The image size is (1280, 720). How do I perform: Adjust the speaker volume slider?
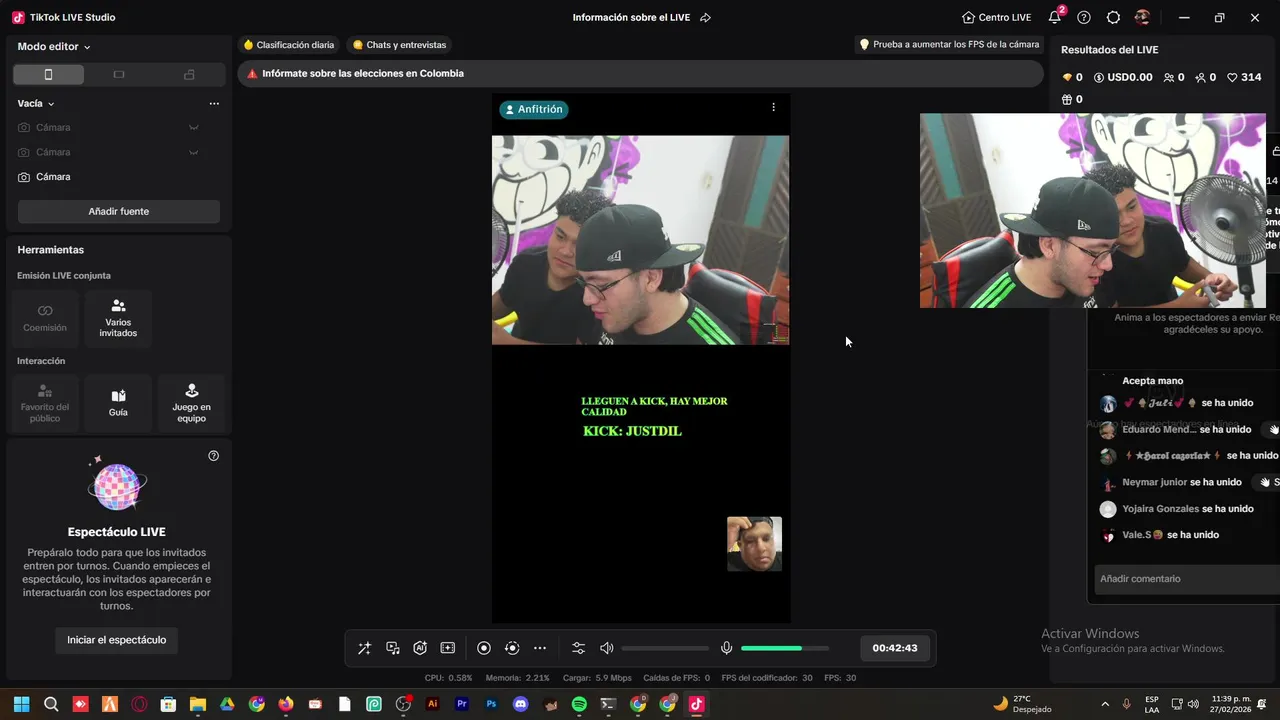[665, 648]
